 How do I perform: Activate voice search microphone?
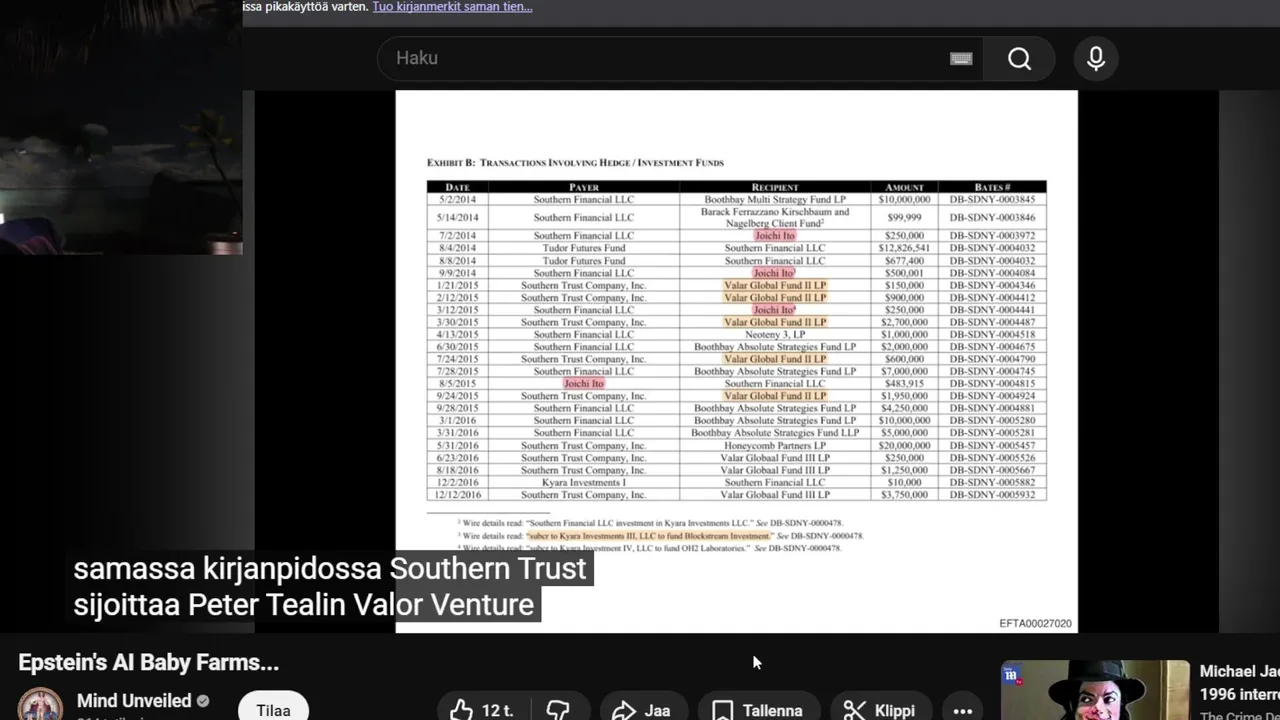pyautogui.click(x=1096, y=59)
